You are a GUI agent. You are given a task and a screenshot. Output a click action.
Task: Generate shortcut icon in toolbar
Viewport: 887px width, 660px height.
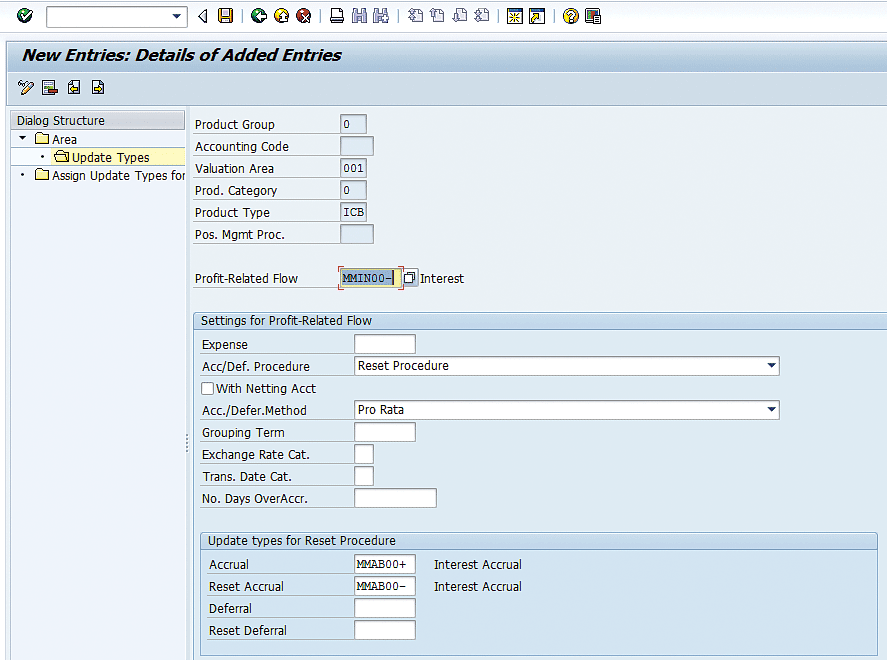click(x=537, y=16)
